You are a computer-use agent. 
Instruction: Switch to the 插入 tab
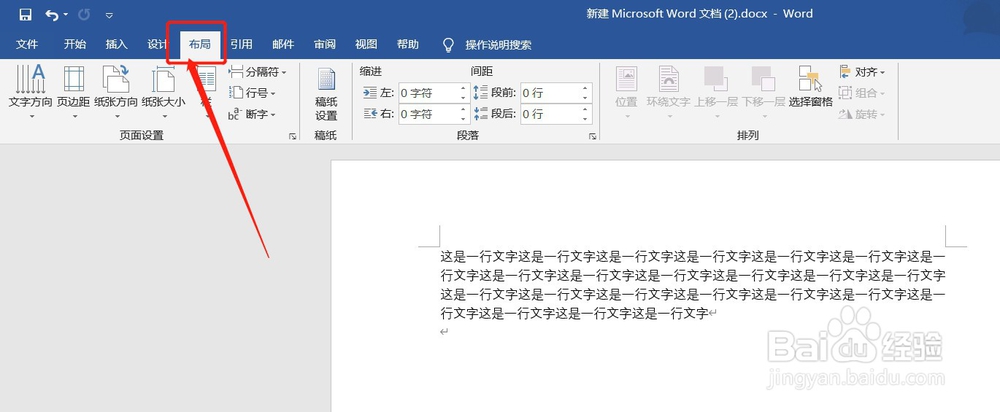116,44
